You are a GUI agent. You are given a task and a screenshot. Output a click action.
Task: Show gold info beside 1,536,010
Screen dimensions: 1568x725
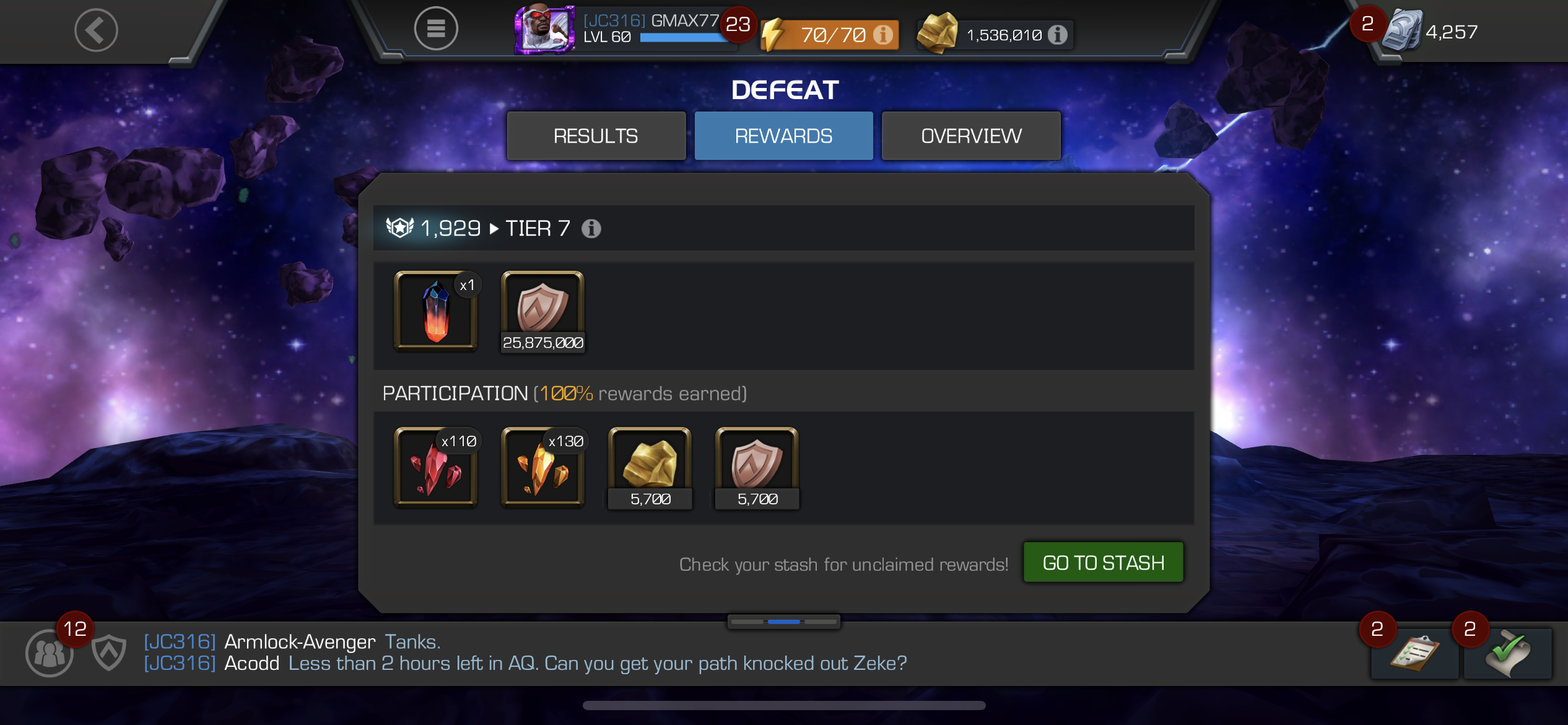pyautogui.click(x=1058, y=35)
